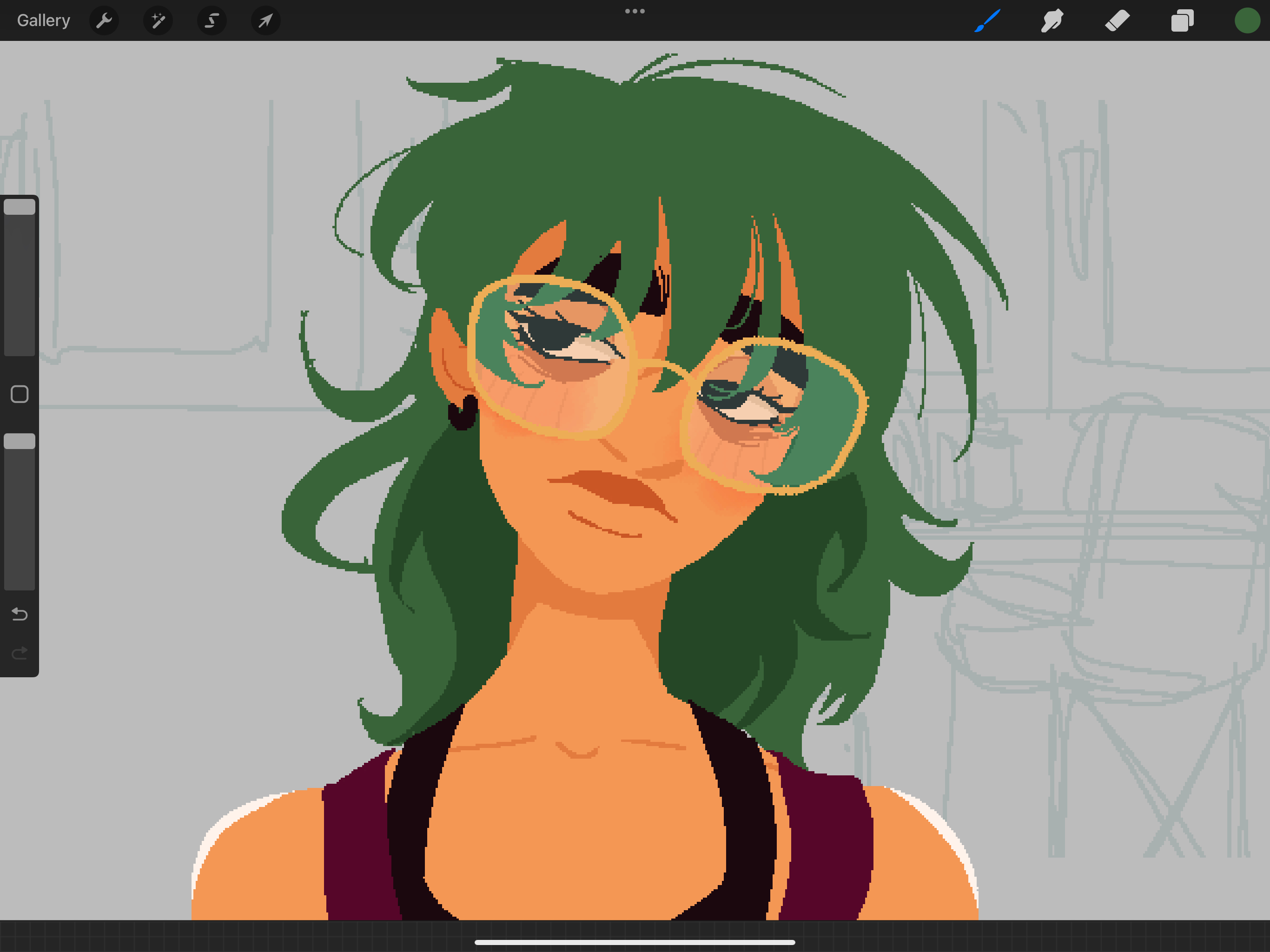
Task: Open the Adjustments magic wand menu
Action: tap(158, 21)
